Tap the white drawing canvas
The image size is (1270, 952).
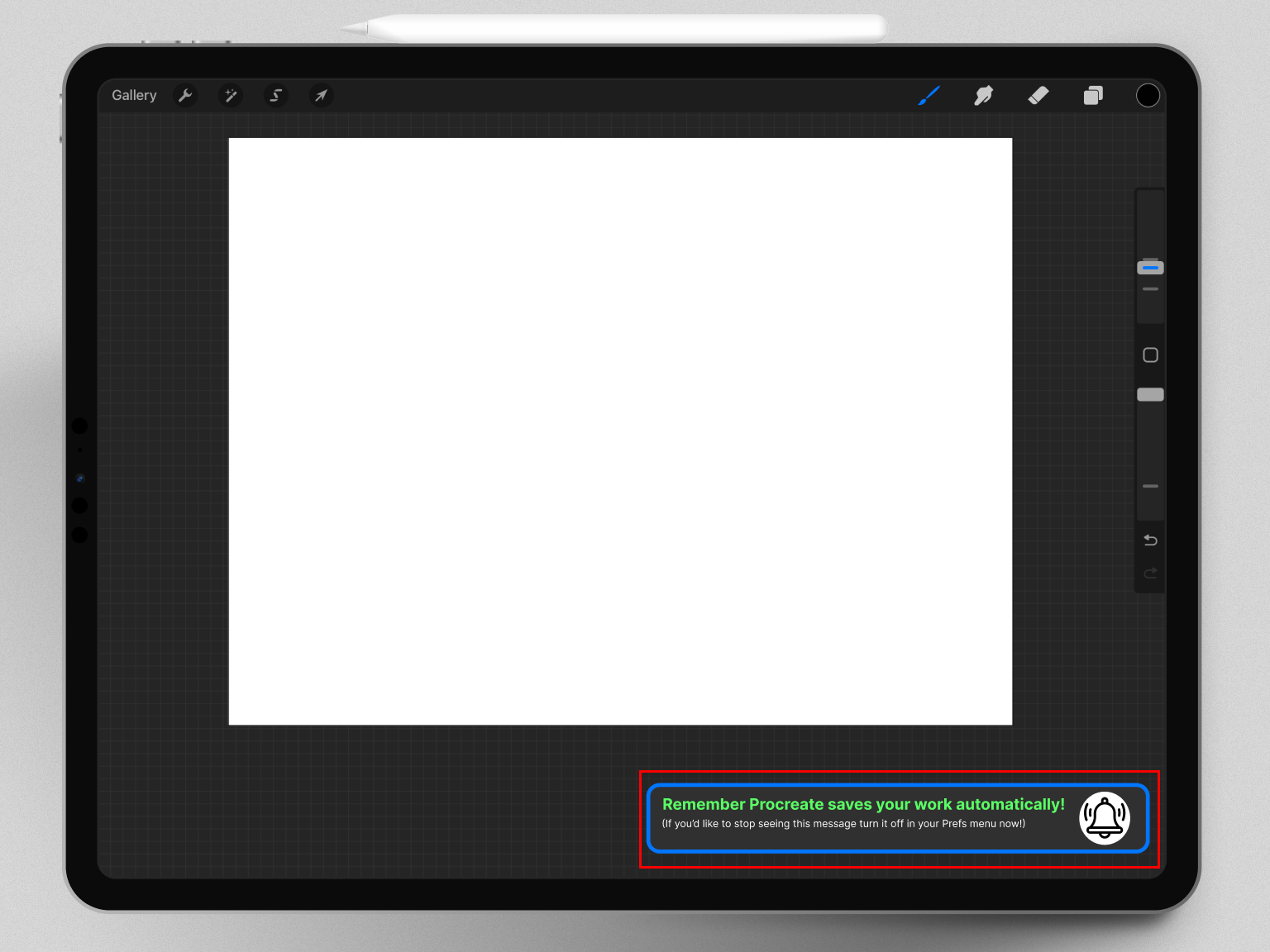tap(620, 431)
